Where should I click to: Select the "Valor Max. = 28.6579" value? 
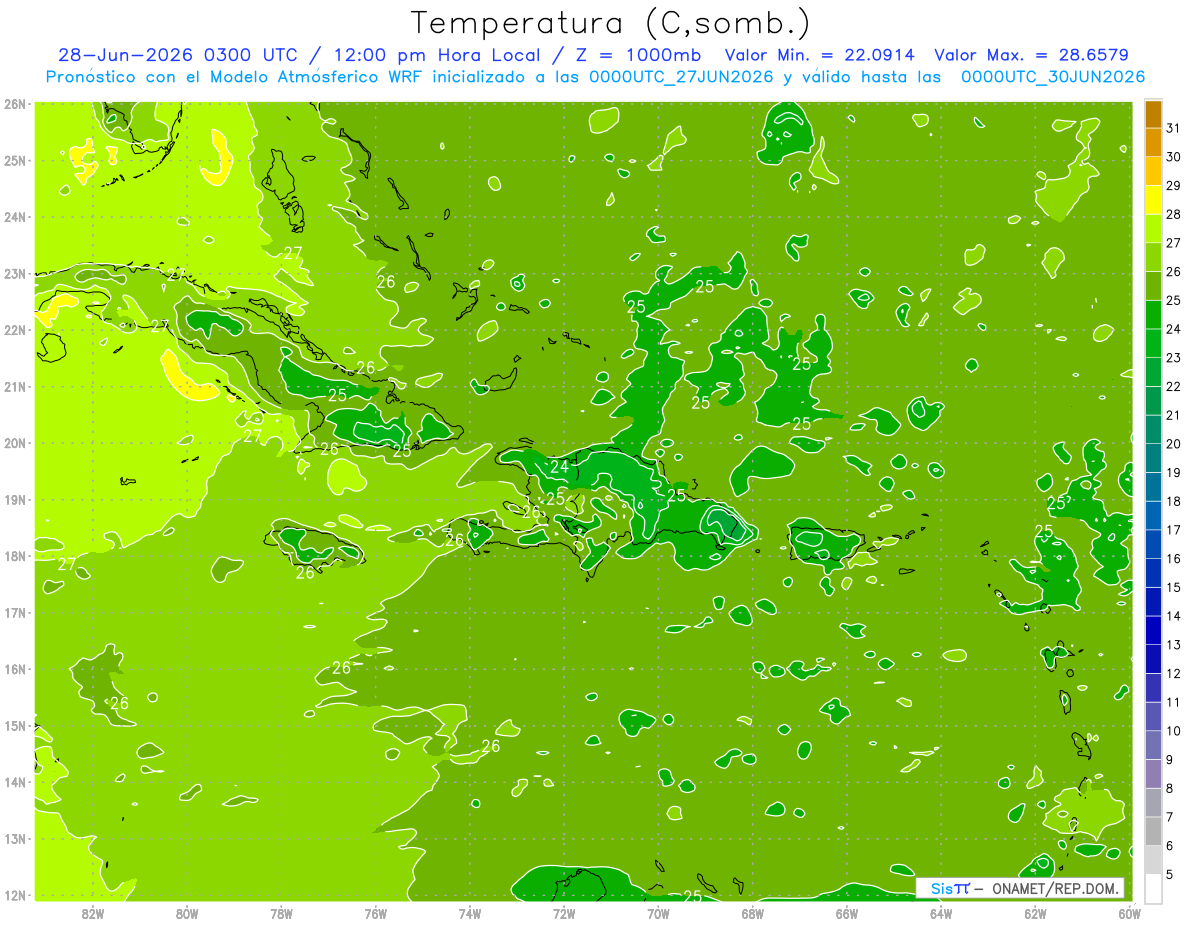1031,55
